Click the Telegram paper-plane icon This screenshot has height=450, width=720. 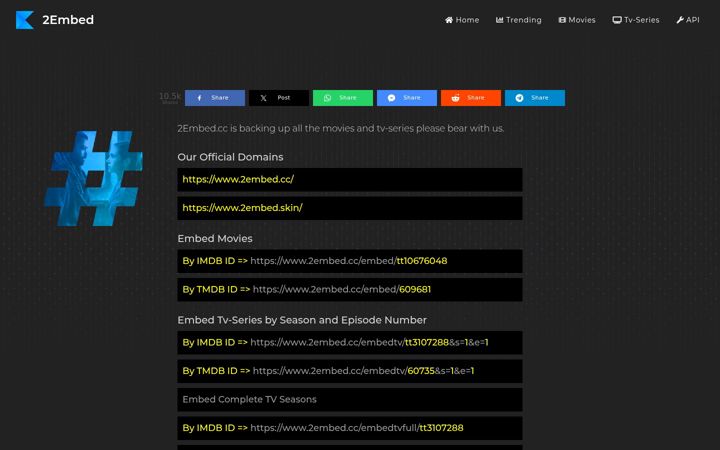click(519, 98)
